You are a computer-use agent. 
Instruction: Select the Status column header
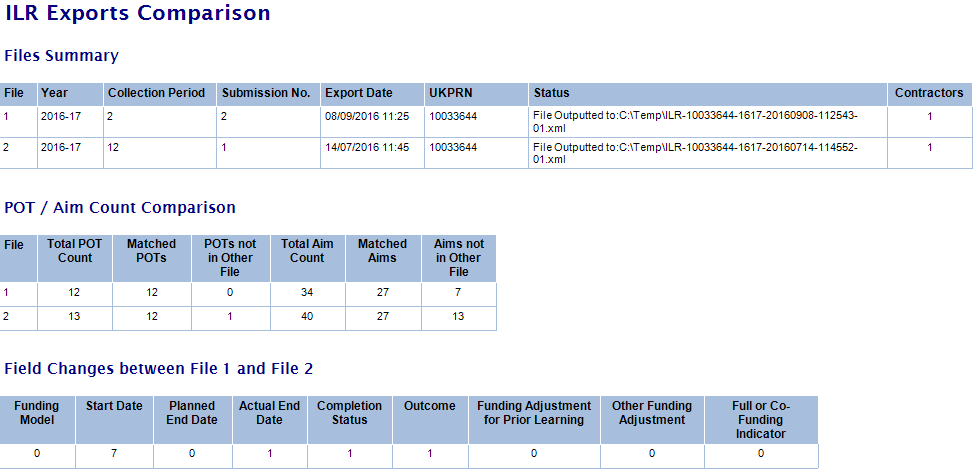(552, 93)
